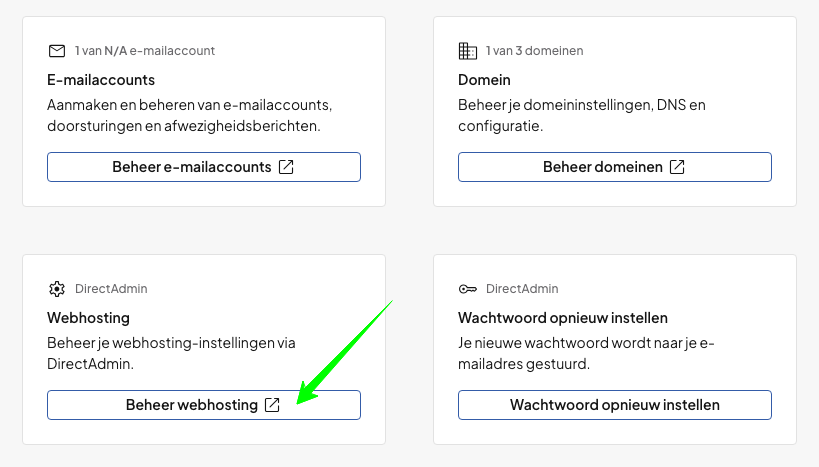Click the gear icon above Webhosting
Screen dimensions: 819x467
click(x=56, y=289)
